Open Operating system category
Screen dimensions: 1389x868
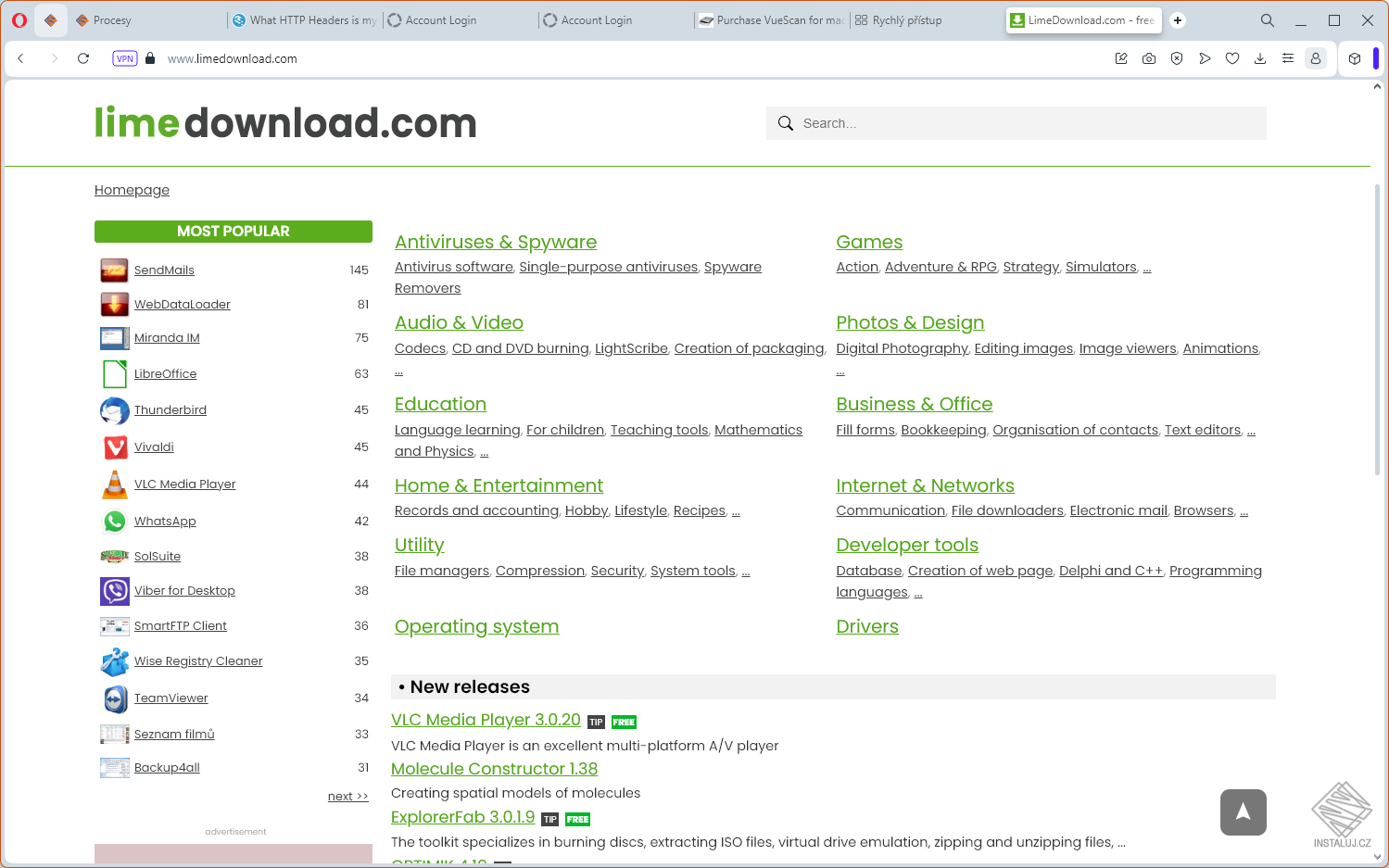[476, 626]
